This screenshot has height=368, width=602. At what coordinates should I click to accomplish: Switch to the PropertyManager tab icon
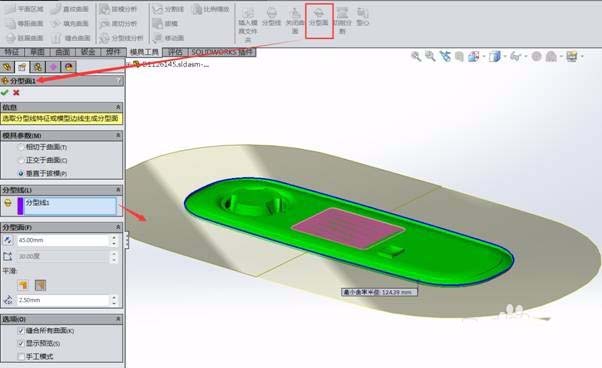click(x=22, y=67)
